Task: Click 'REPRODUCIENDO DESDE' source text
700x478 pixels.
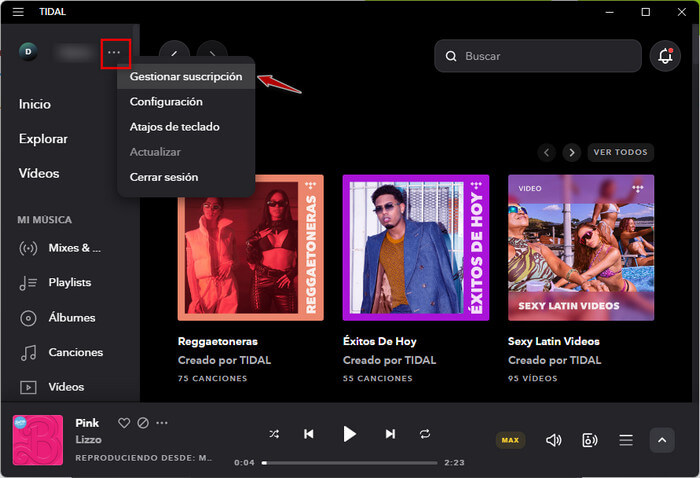Action: [143, 458]
